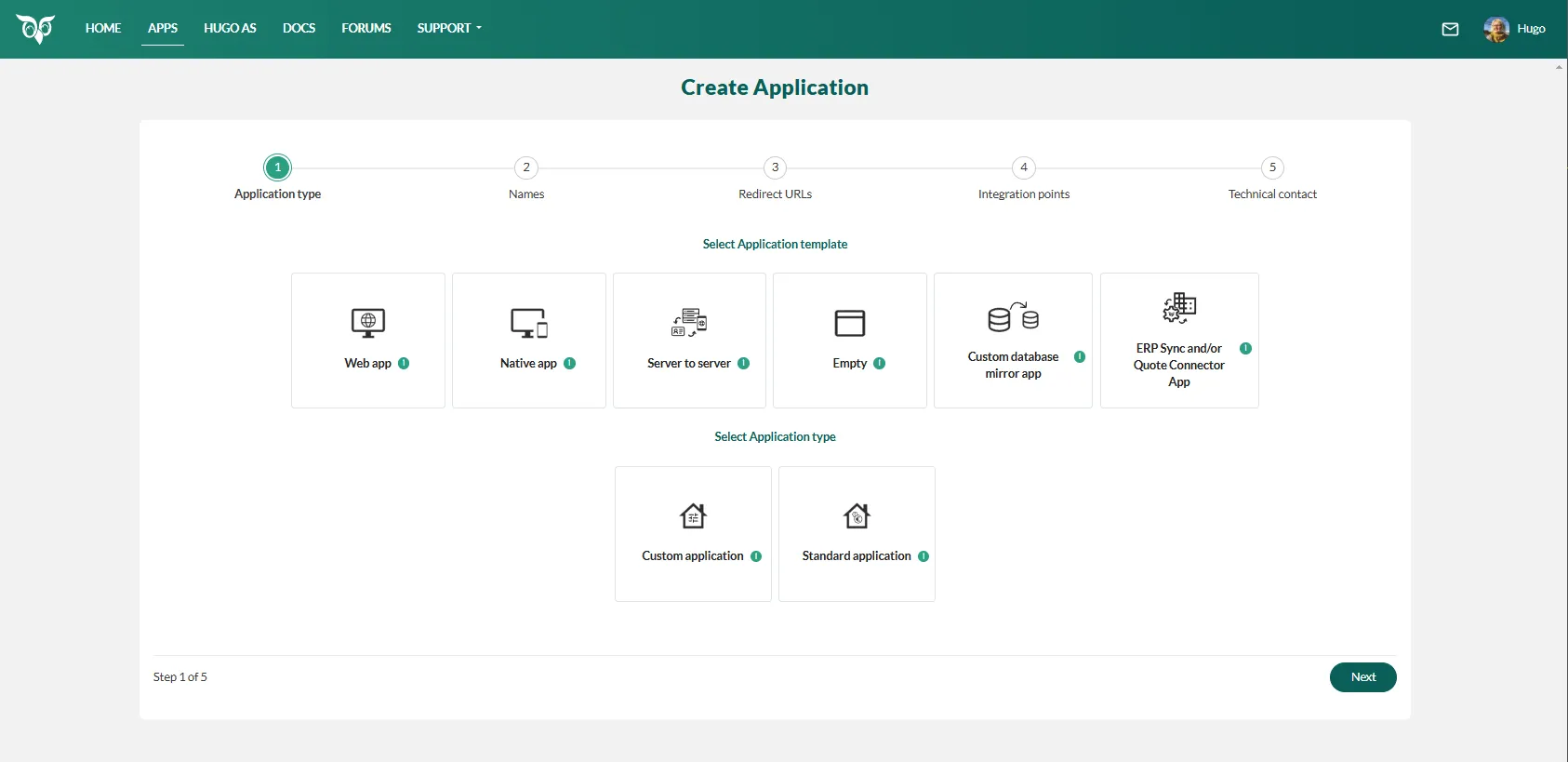Jump to step 2 Names
This screenshot has height=762, width=1568.
pyautogui.click(x=526, y=167)
